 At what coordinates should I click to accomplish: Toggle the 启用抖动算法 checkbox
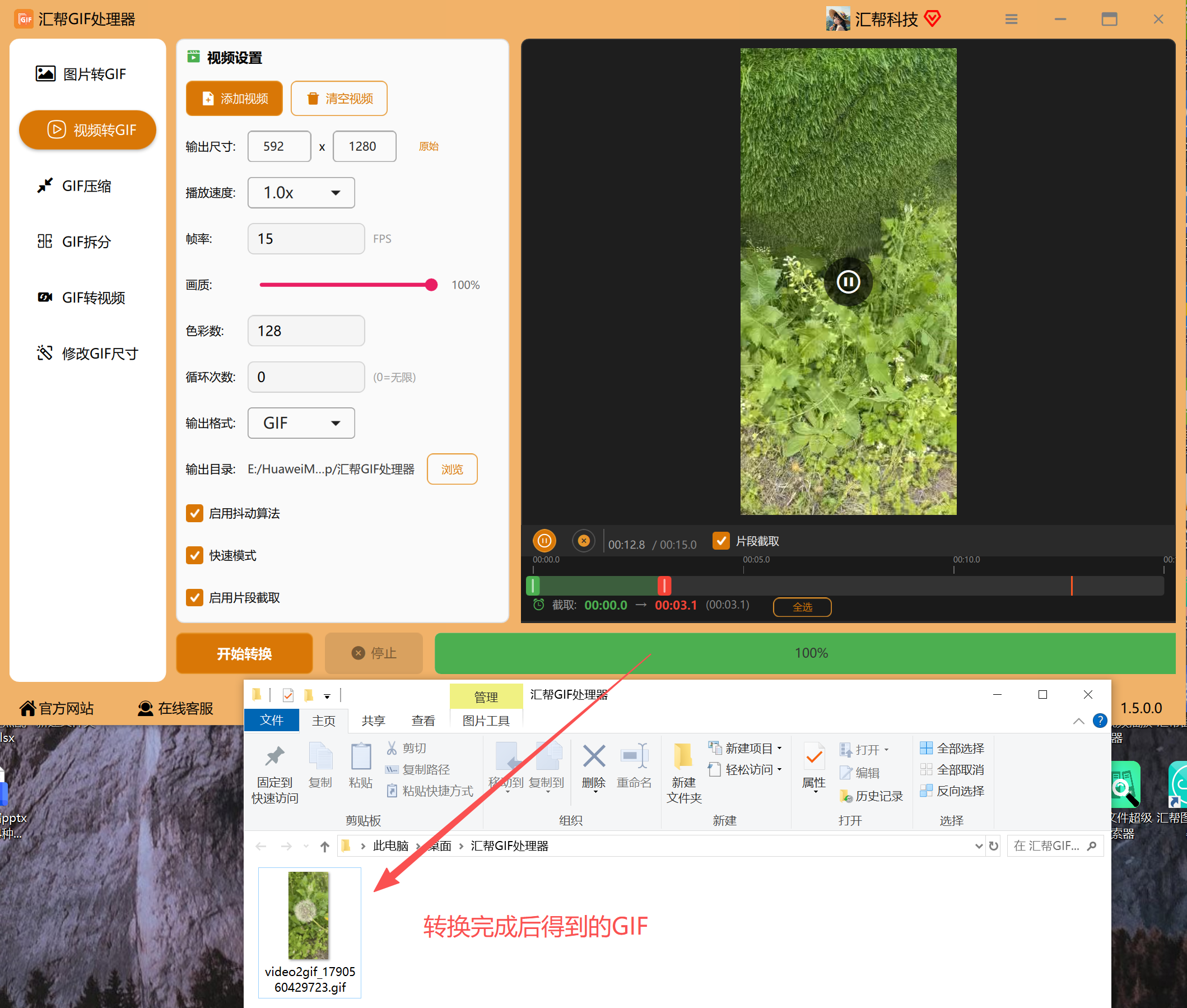click(x=195, y=513)
